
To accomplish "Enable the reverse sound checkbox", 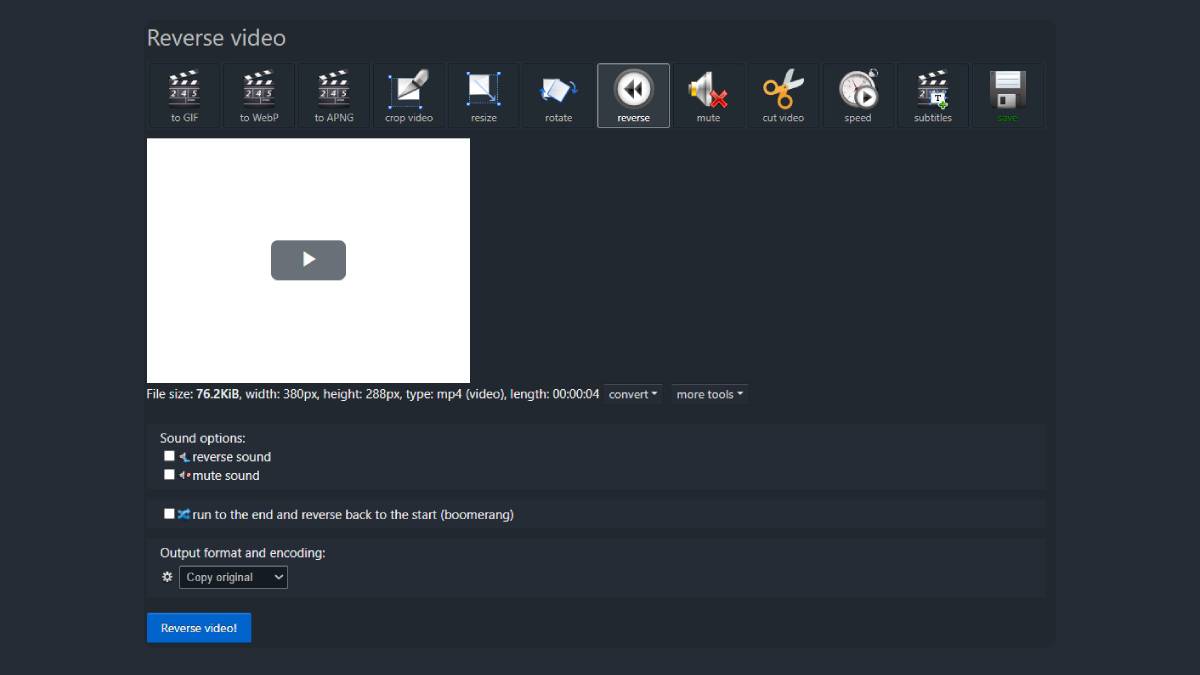I will (170, 456).
